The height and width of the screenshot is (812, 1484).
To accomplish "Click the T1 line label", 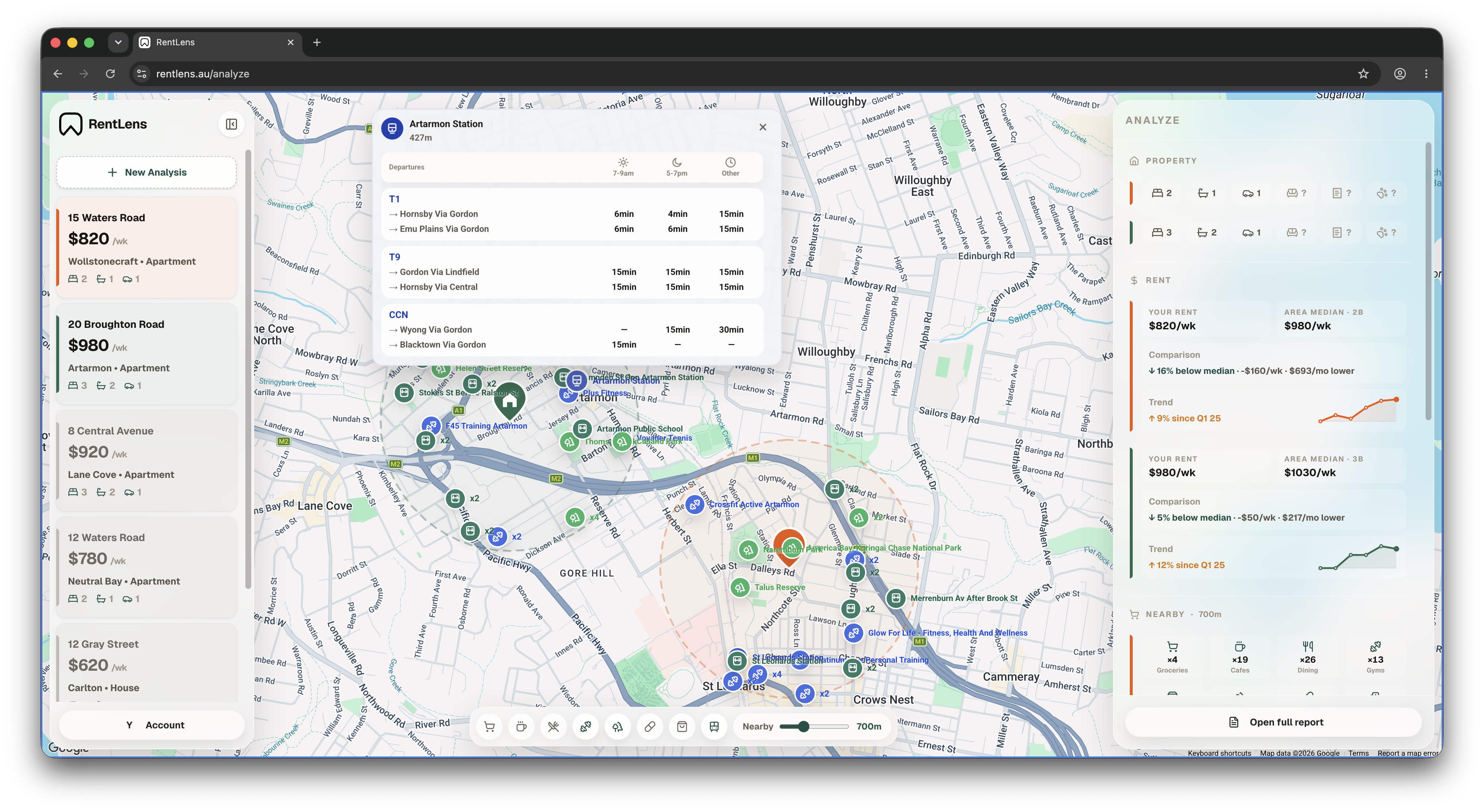I will coord(394,199).
